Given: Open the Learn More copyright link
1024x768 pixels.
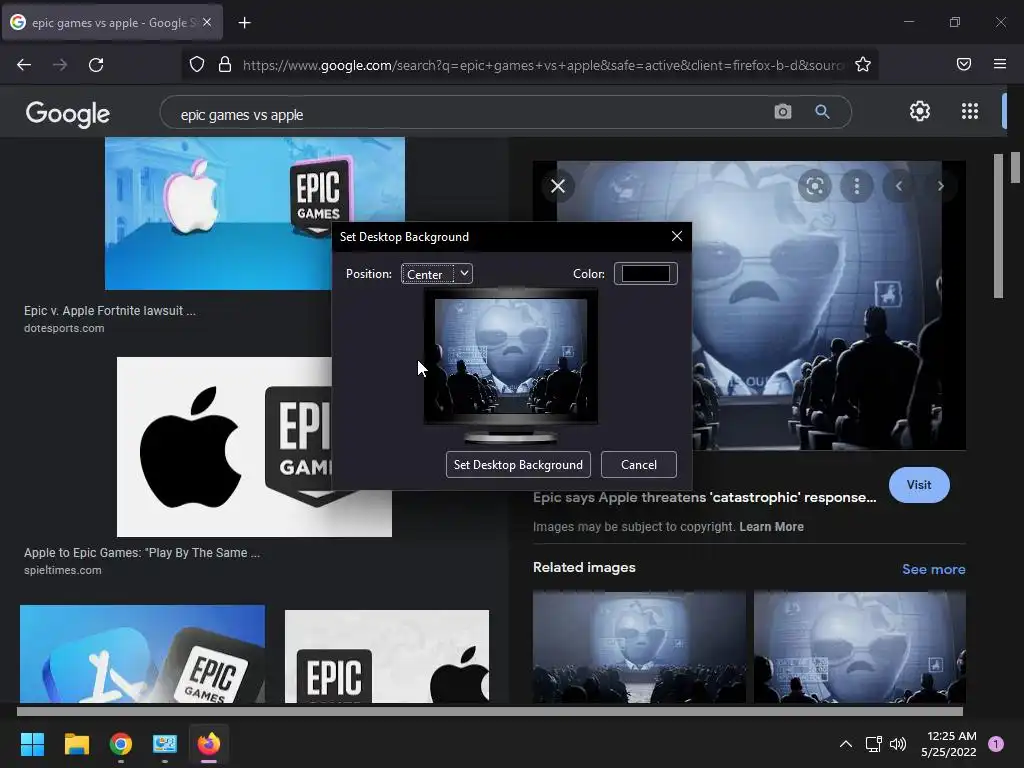Looking at the screenshot, I should click(771, 526).
